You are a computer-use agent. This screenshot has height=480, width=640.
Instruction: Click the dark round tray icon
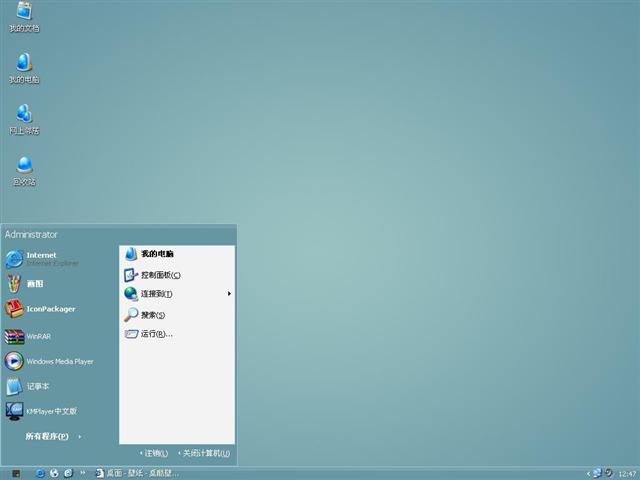[x=609, y=473]
